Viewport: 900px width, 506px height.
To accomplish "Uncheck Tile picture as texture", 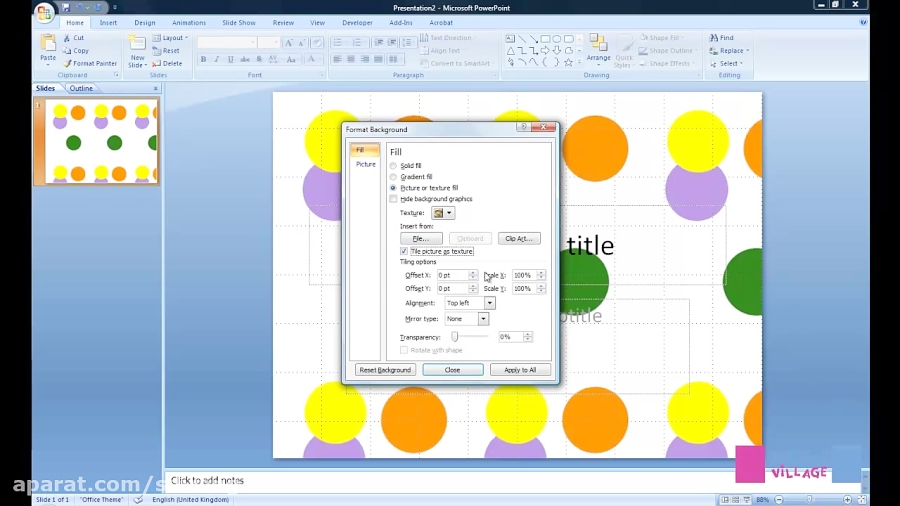I will tap(404, 251).
